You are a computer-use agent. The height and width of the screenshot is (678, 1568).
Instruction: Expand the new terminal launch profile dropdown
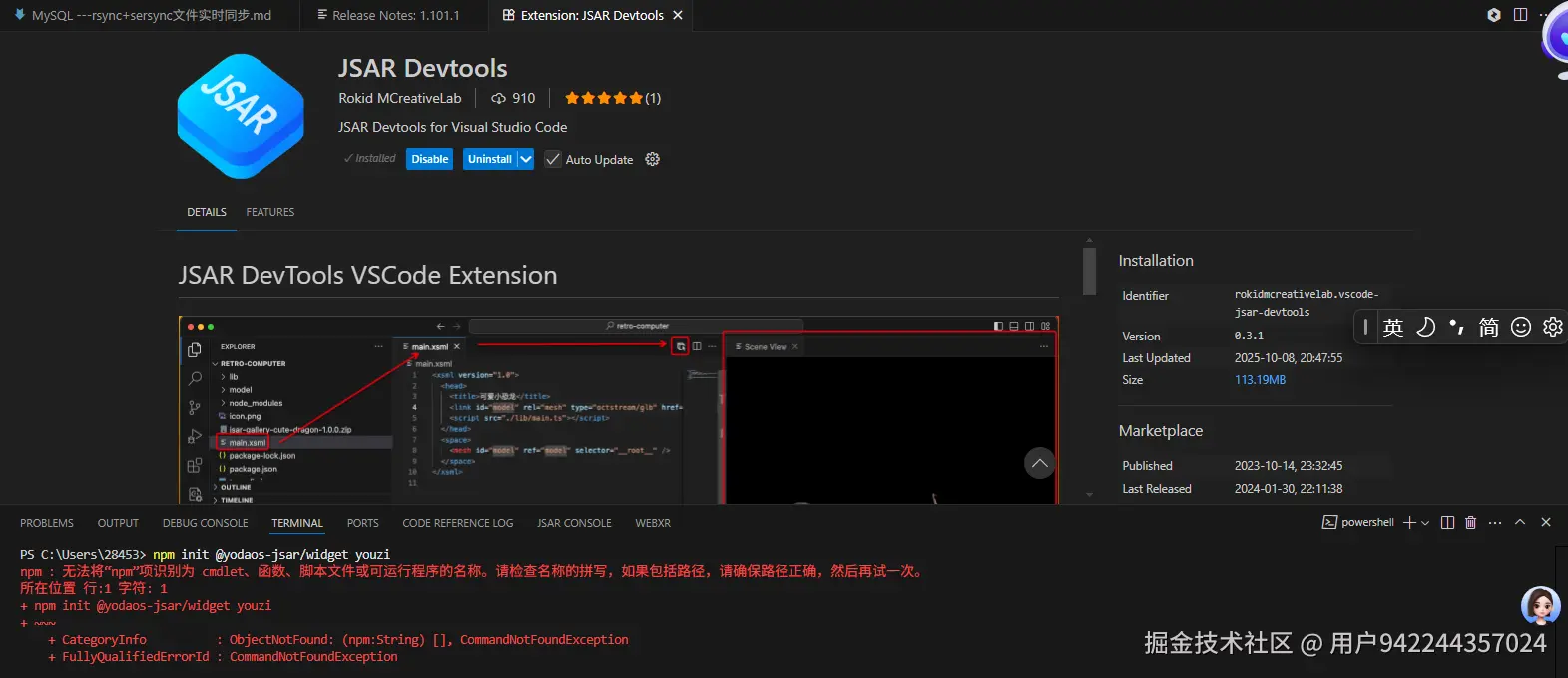1425,523
